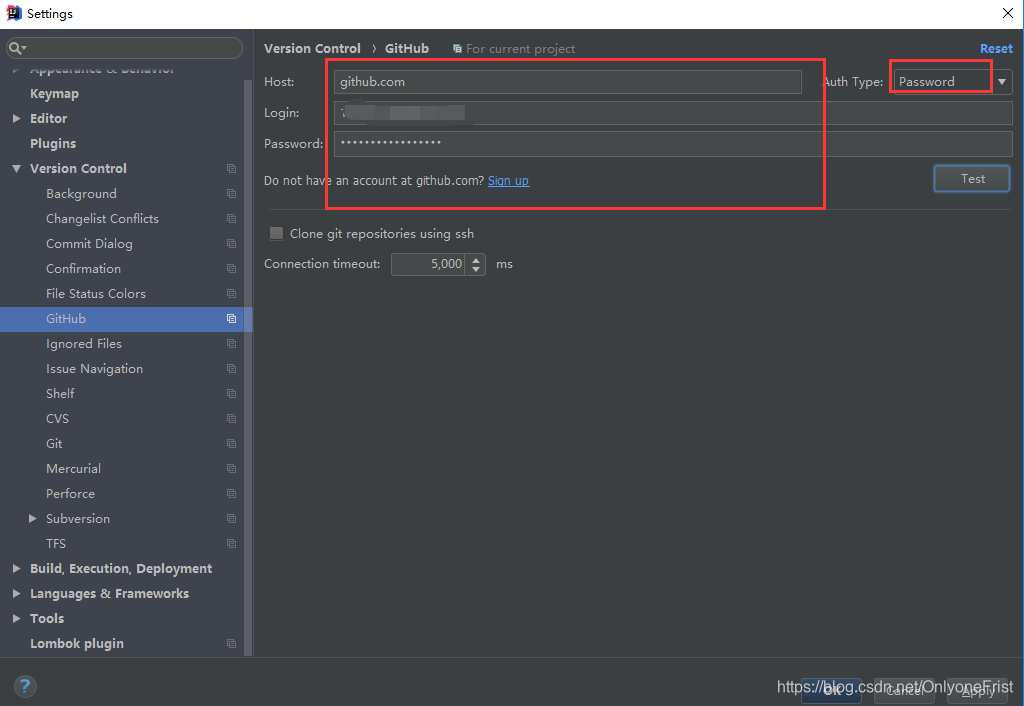Increase connection timeout with up arrow
This screenshot has width=1024, height=706.
(475, 259)
